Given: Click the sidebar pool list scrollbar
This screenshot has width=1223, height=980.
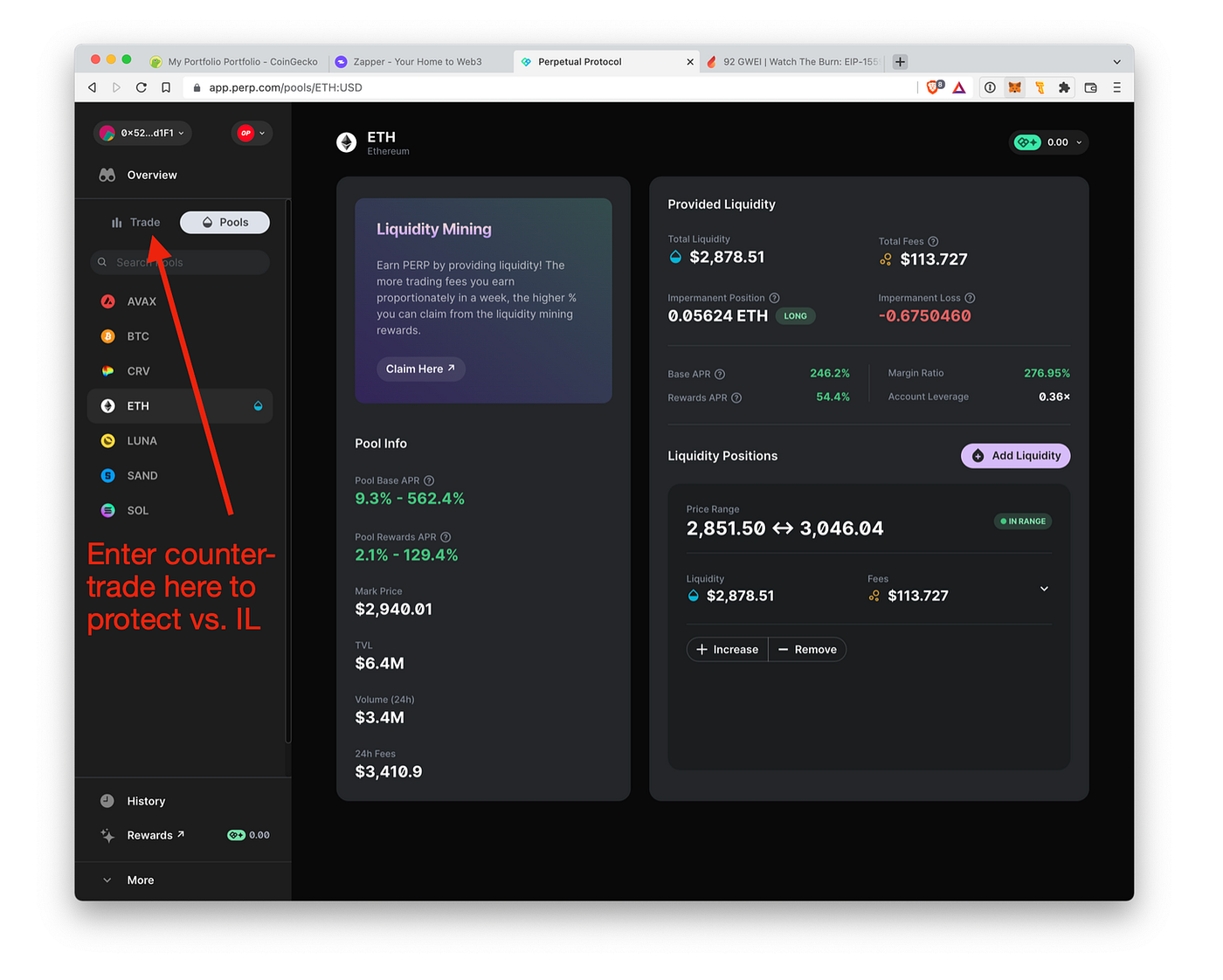Looking at the screenshot, I should click(x=287, y=472).
